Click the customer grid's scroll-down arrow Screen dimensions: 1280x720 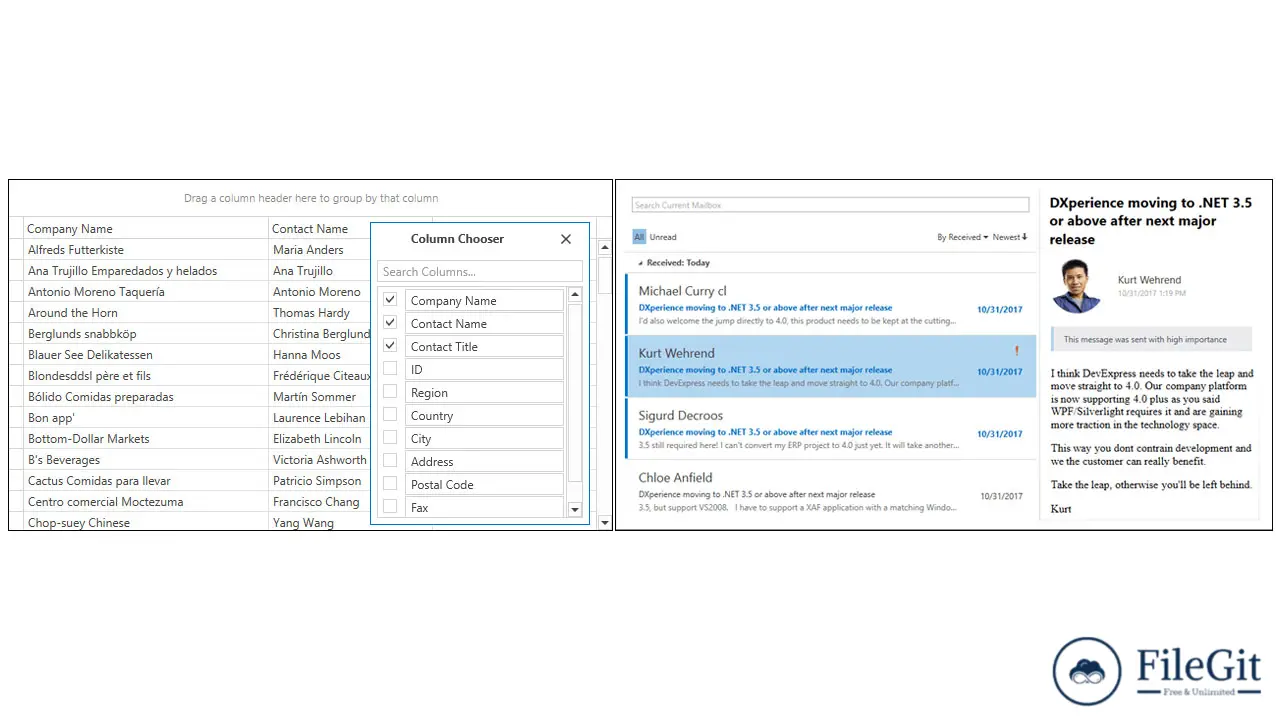point(604,523)
